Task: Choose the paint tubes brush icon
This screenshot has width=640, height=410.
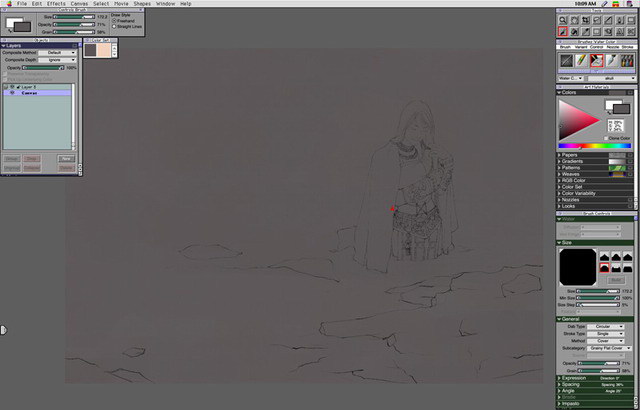Action: click(x=627, y=61)
